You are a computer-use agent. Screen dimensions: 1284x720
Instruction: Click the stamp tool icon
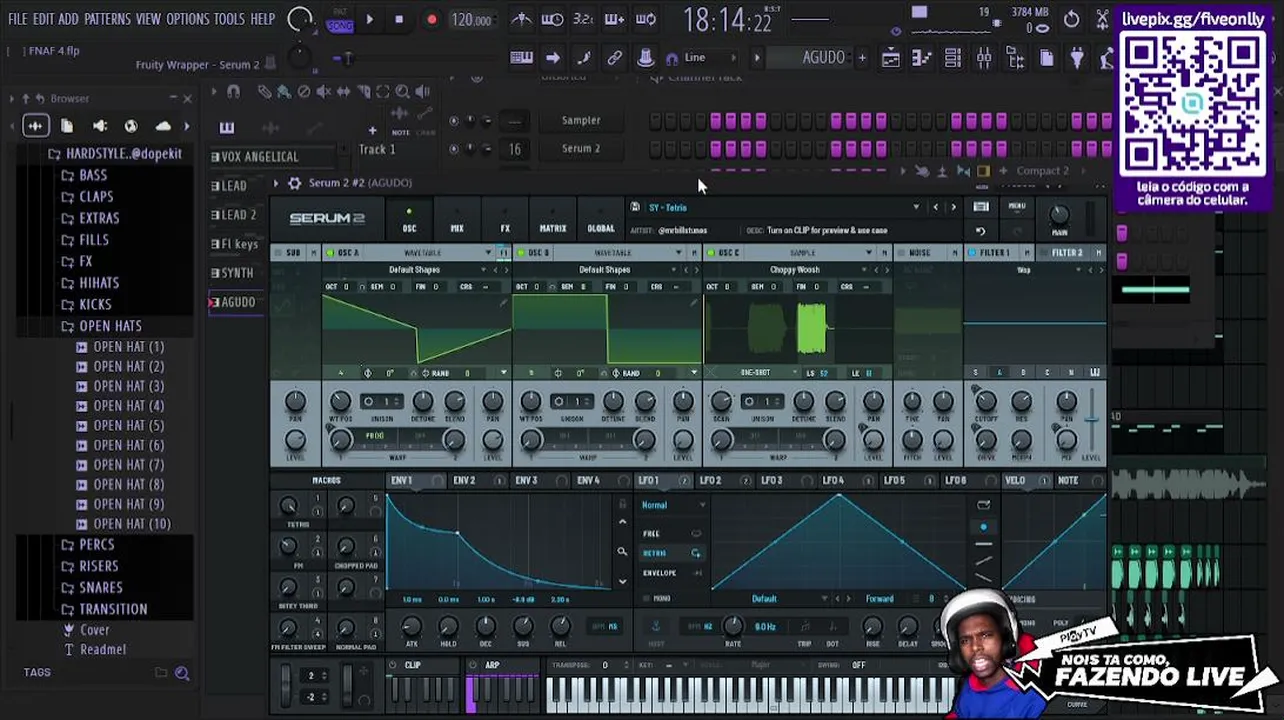[x=645, y=58]
